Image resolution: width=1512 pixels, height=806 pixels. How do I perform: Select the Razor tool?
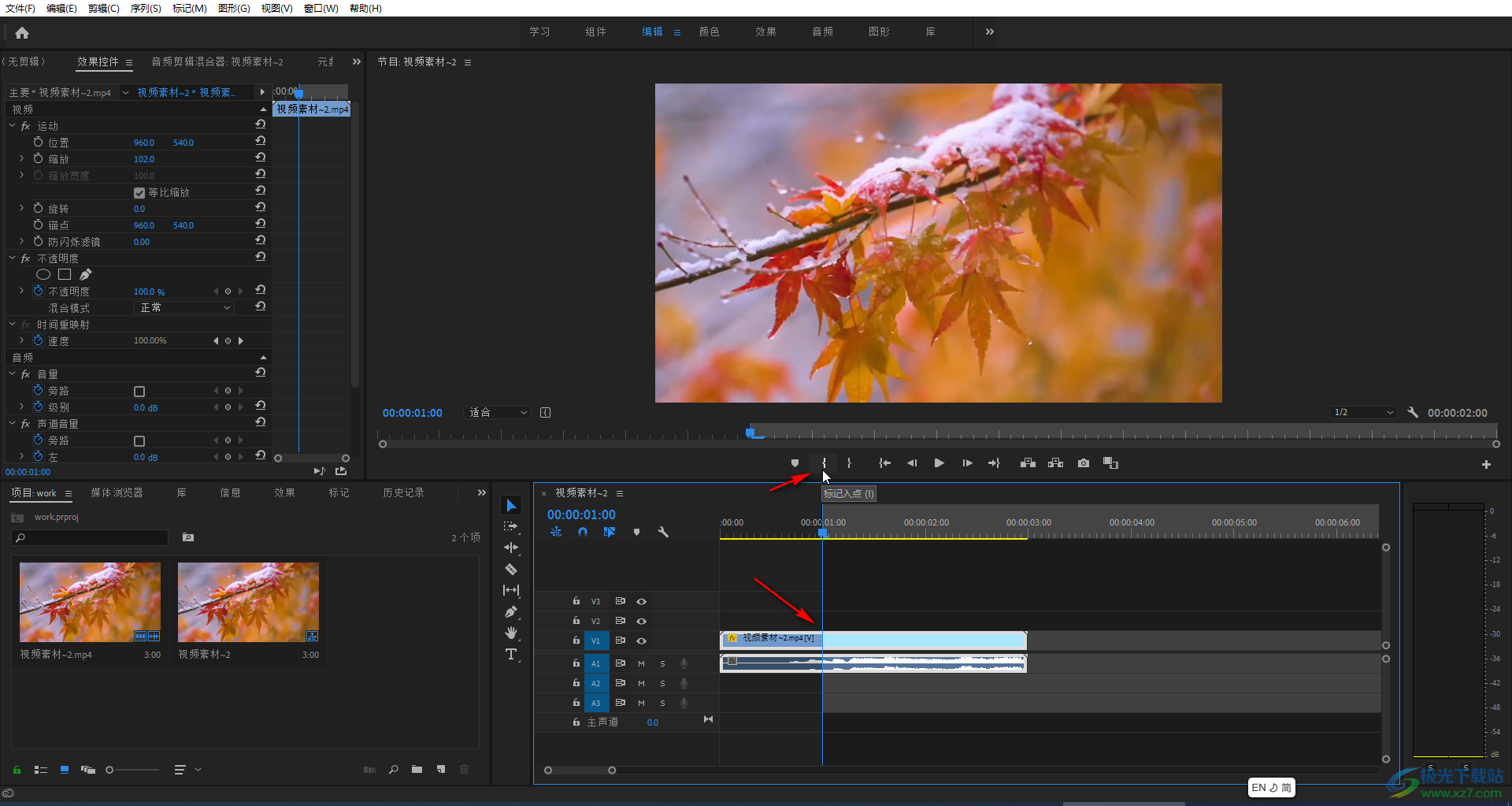pyautogui.click(x=511, y=569)
